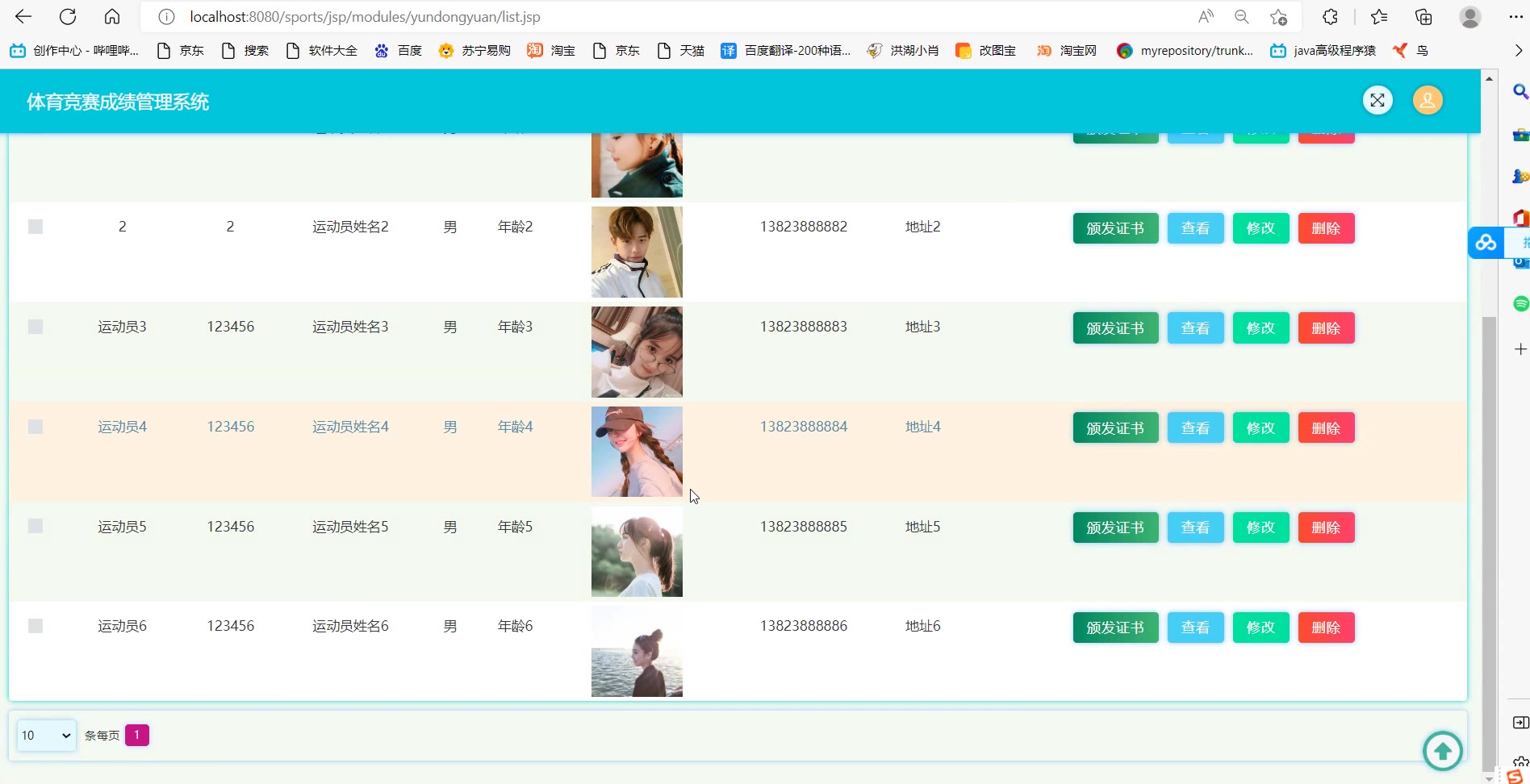Tick the checkbox for 运动员4

click(x=36, y=427)
